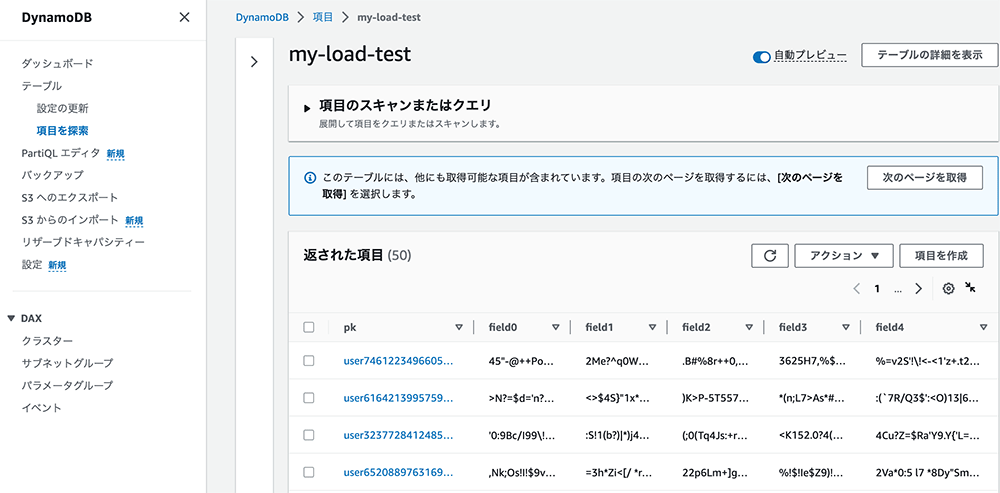The image size is (1000, 493).
Task: Sort by field4 column arrow
Action: pyautogui.click(x=983, y=327)
